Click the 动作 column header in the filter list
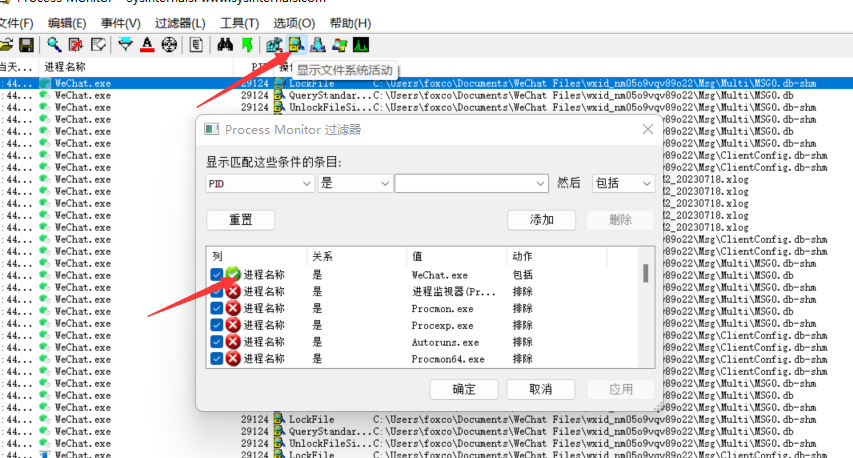The image size is (853, 458). pos(557,256)
